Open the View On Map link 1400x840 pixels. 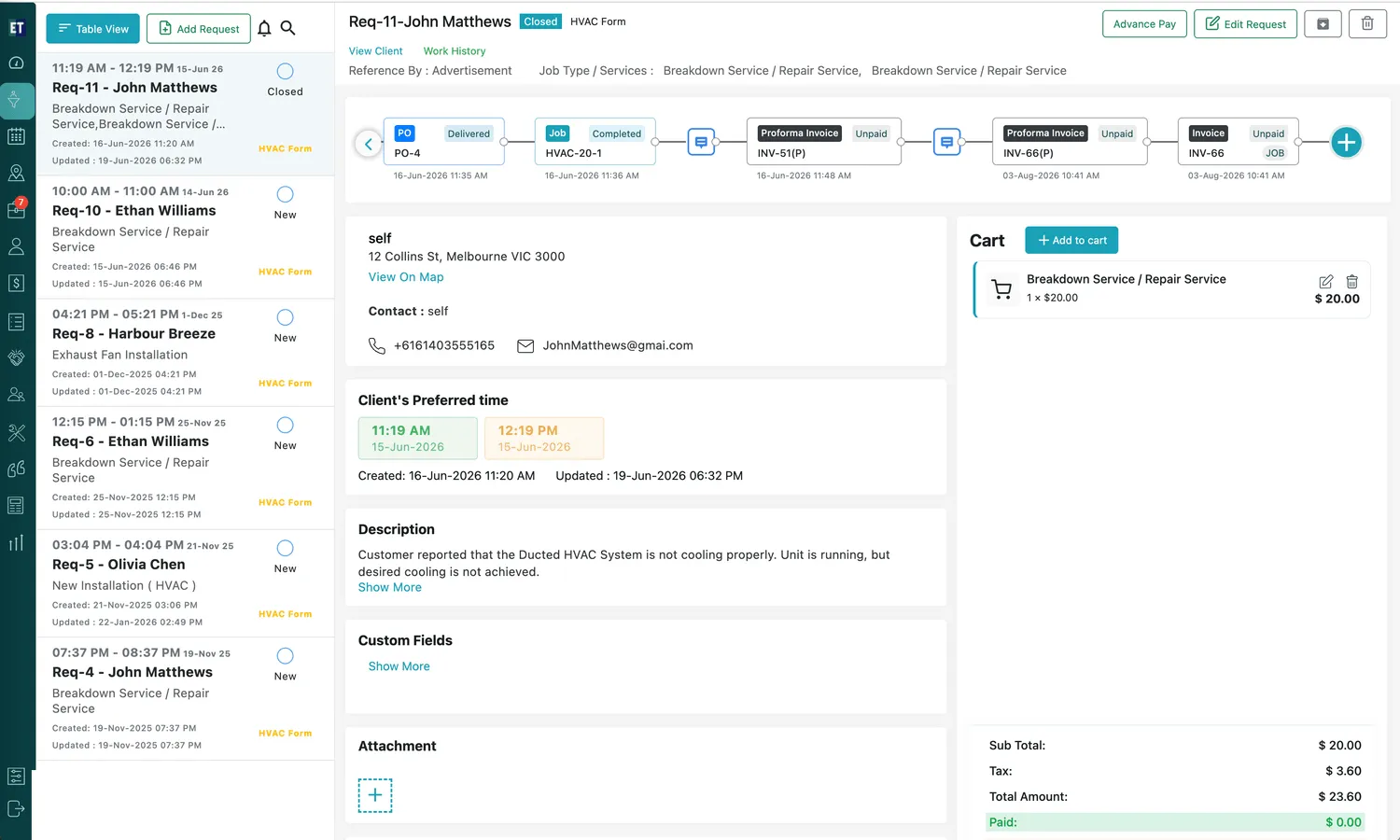coord(406,277)
